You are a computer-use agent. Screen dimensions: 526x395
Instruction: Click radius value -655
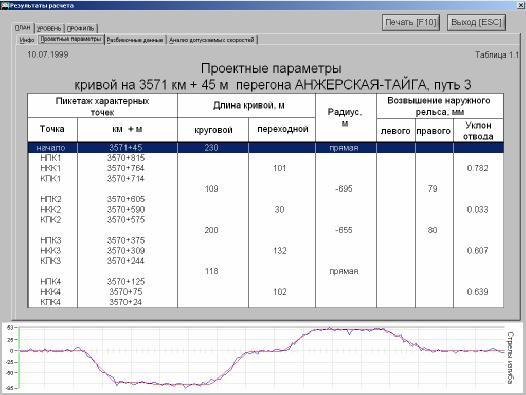click(x=344, y=230)
